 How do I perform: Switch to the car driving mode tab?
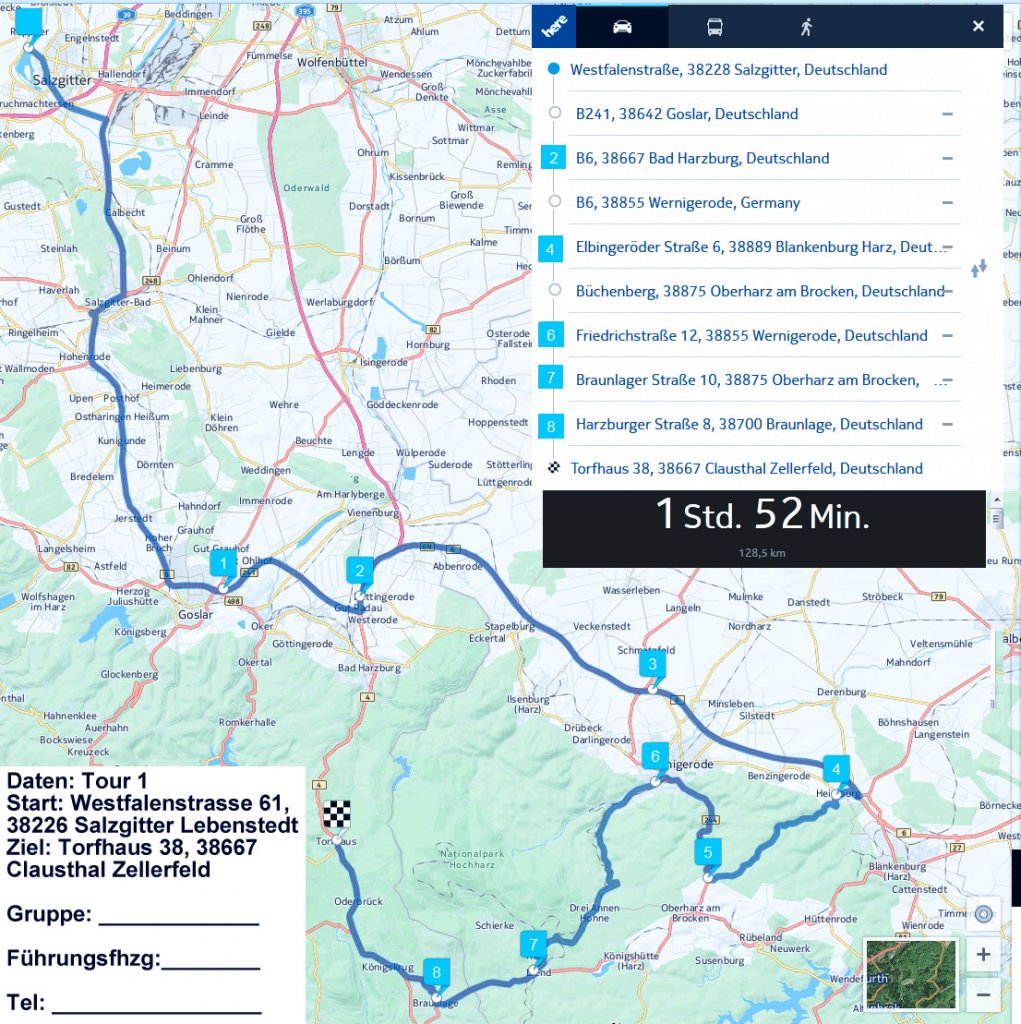coord(622,27)
